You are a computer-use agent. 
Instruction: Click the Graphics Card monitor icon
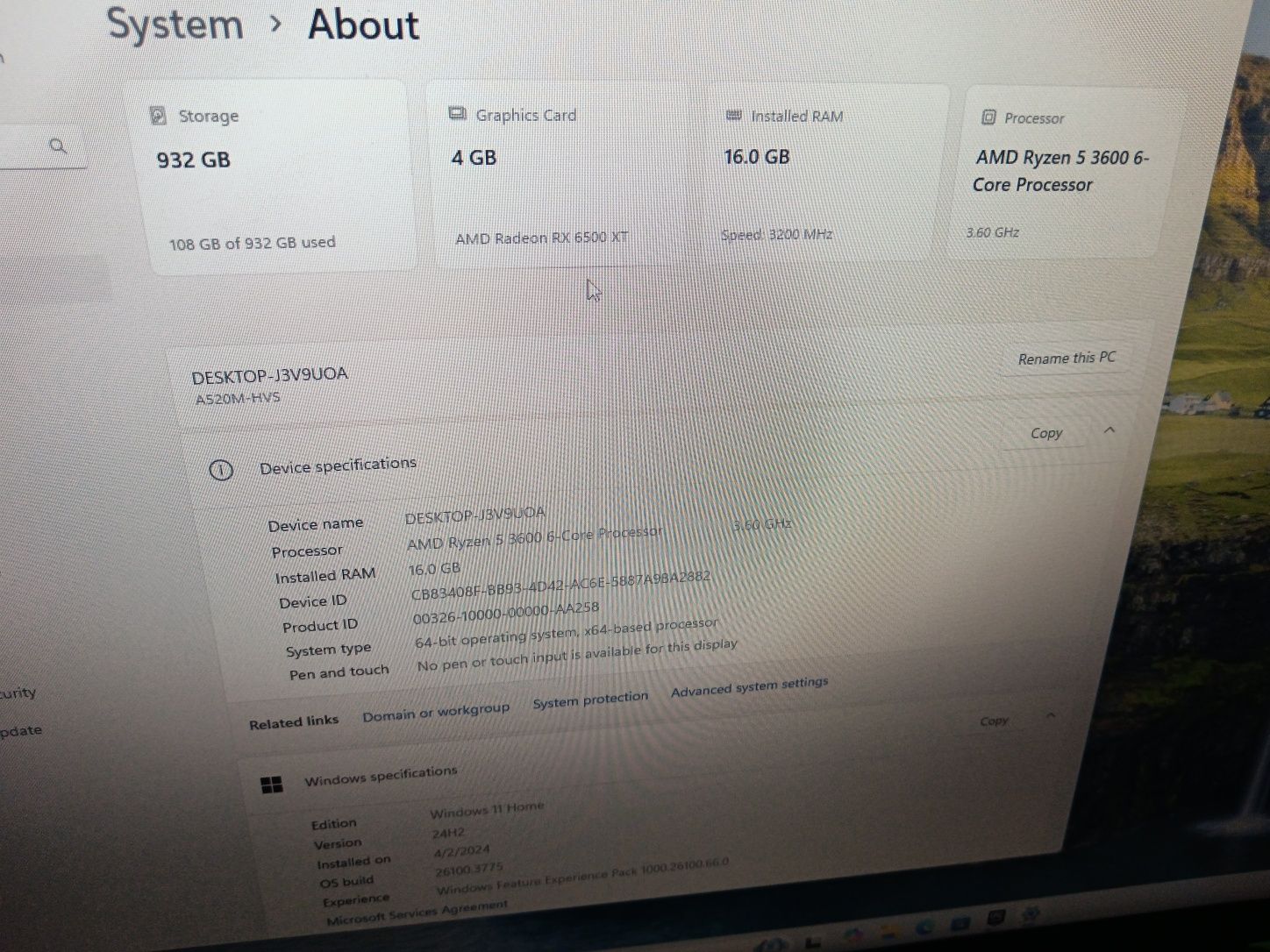tap(457, 114)
